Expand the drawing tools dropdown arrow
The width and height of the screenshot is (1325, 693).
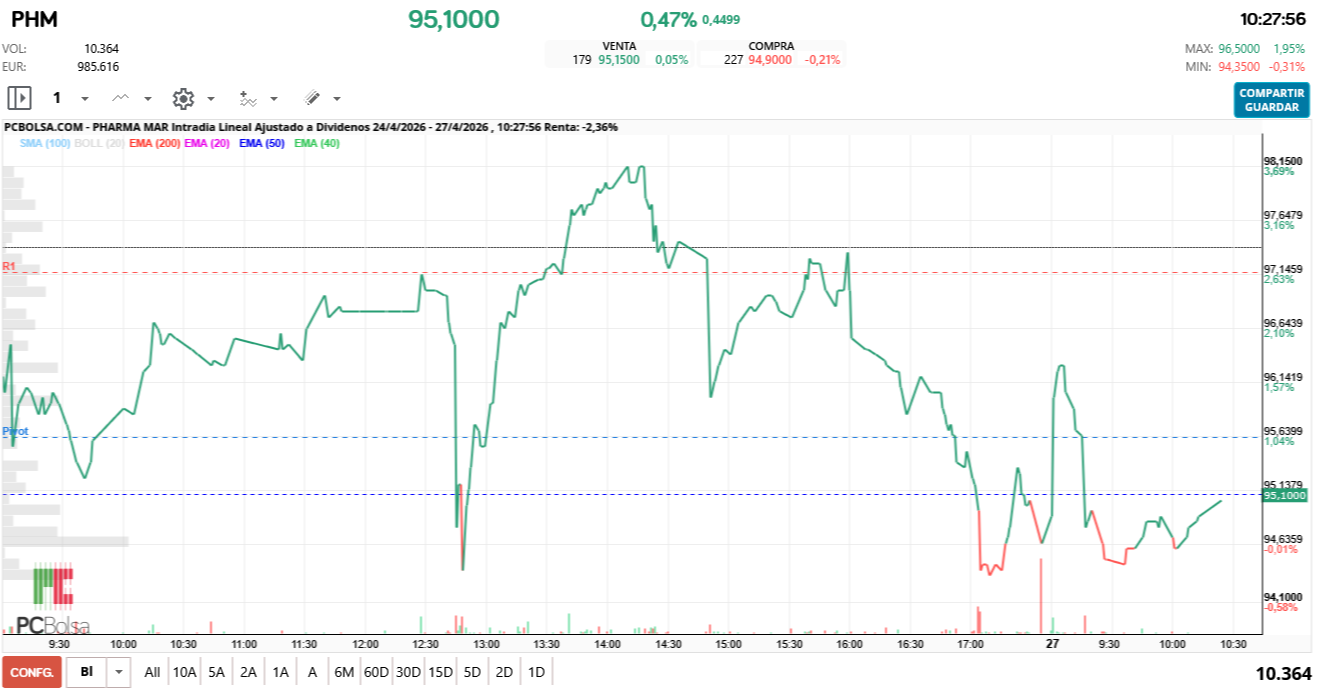coord(337,99)
